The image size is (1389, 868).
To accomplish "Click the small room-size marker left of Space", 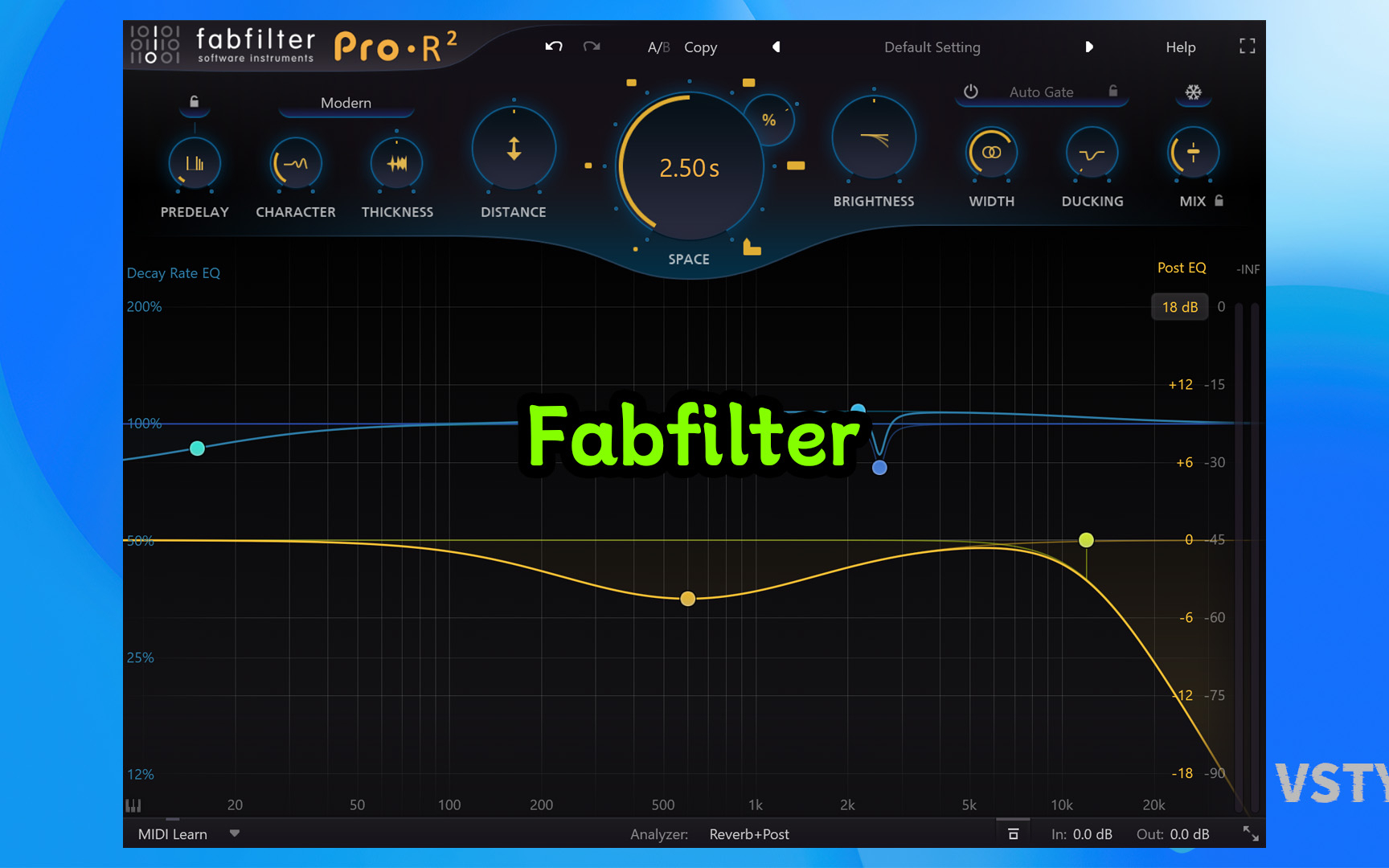I will point(588,166).
